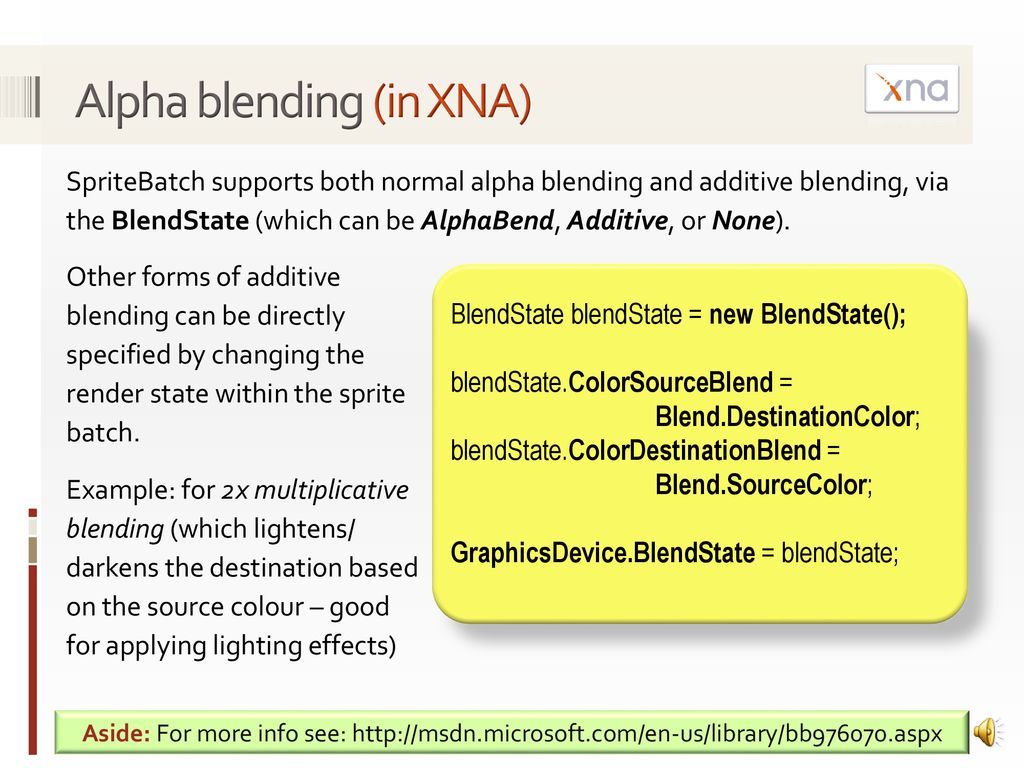Click the tan block on left edge
The height and width of the screenshot is (768, 1024).
pos(33,550)
